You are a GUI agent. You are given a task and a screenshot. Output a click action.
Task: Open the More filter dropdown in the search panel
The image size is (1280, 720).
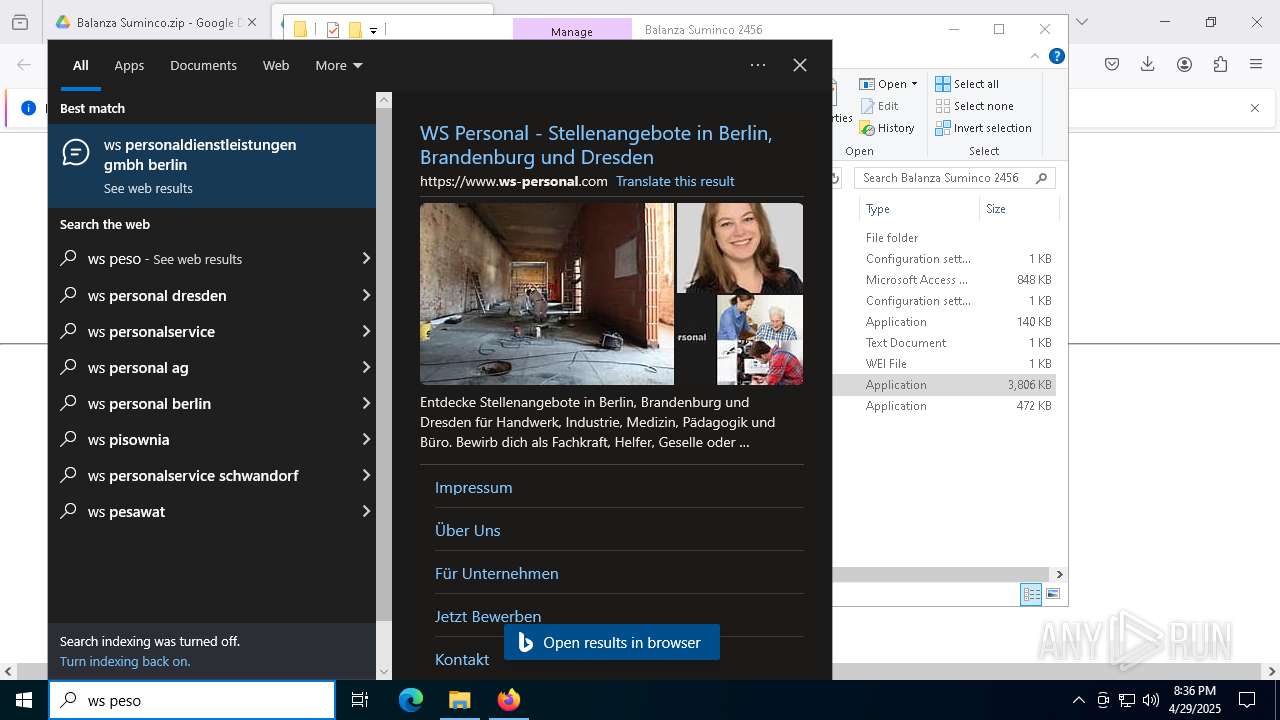click(x=339, y=65)
